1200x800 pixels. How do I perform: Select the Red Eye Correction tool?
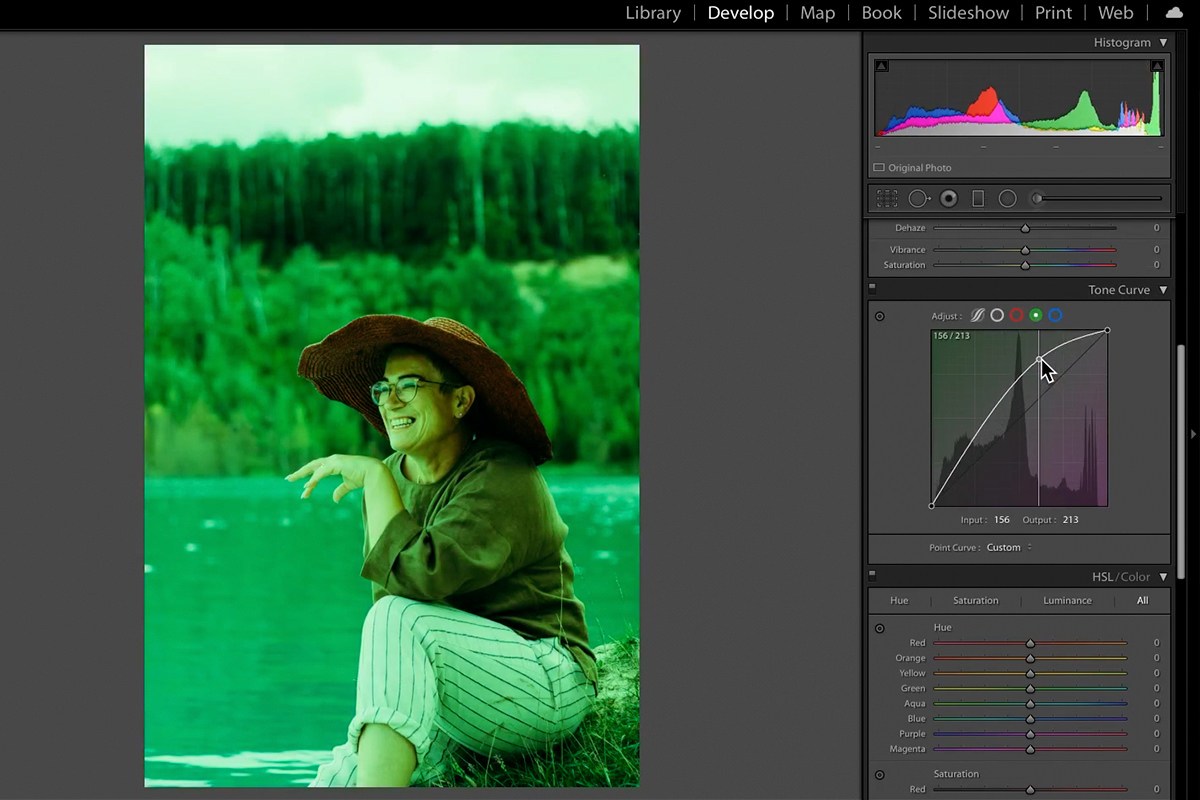coord(949,198)
